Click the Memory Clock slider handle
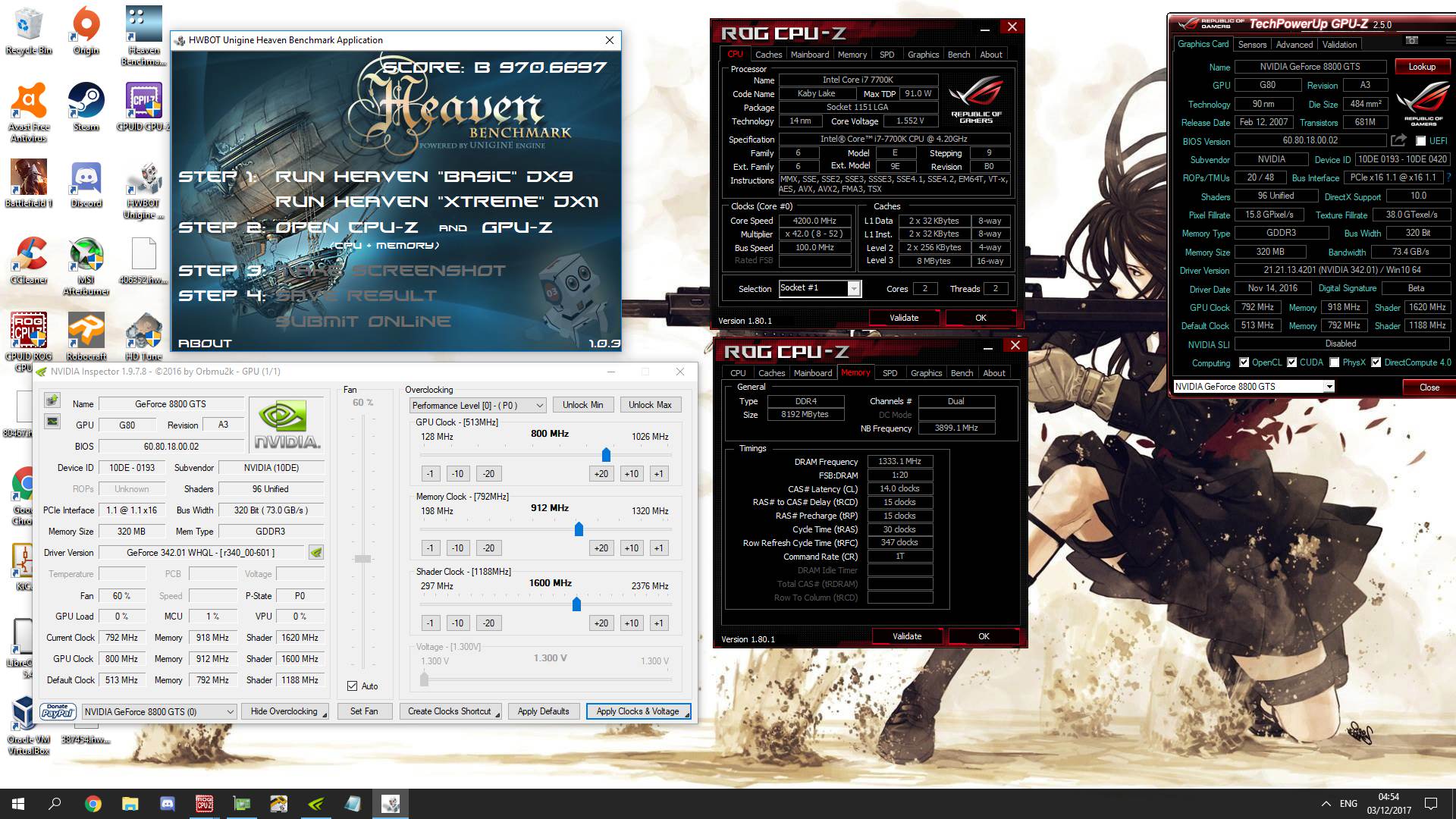The height and width of the screenshot is (819, 1456). [579, 529]
